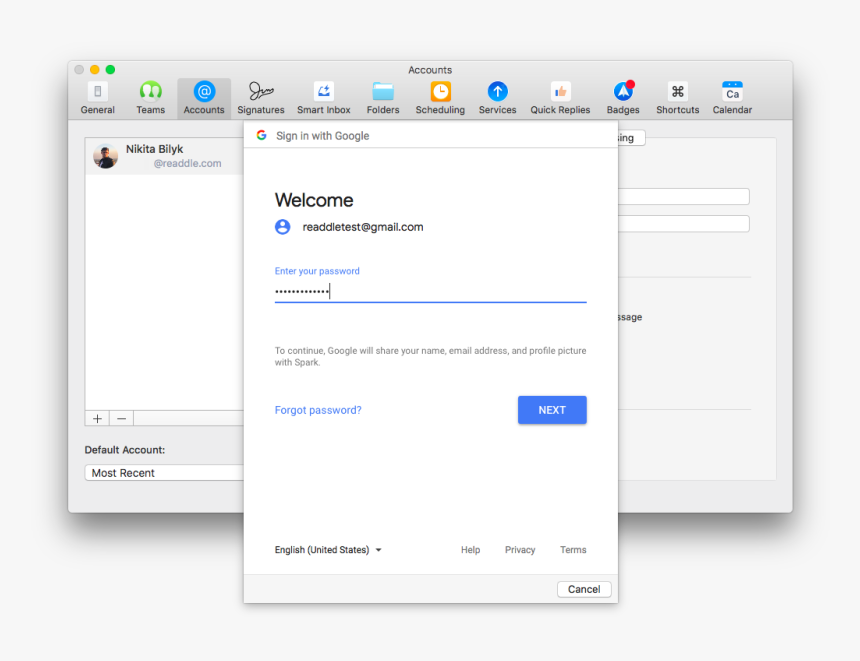Click the green zoom window button
860x661 pixels.
[110, 70]
